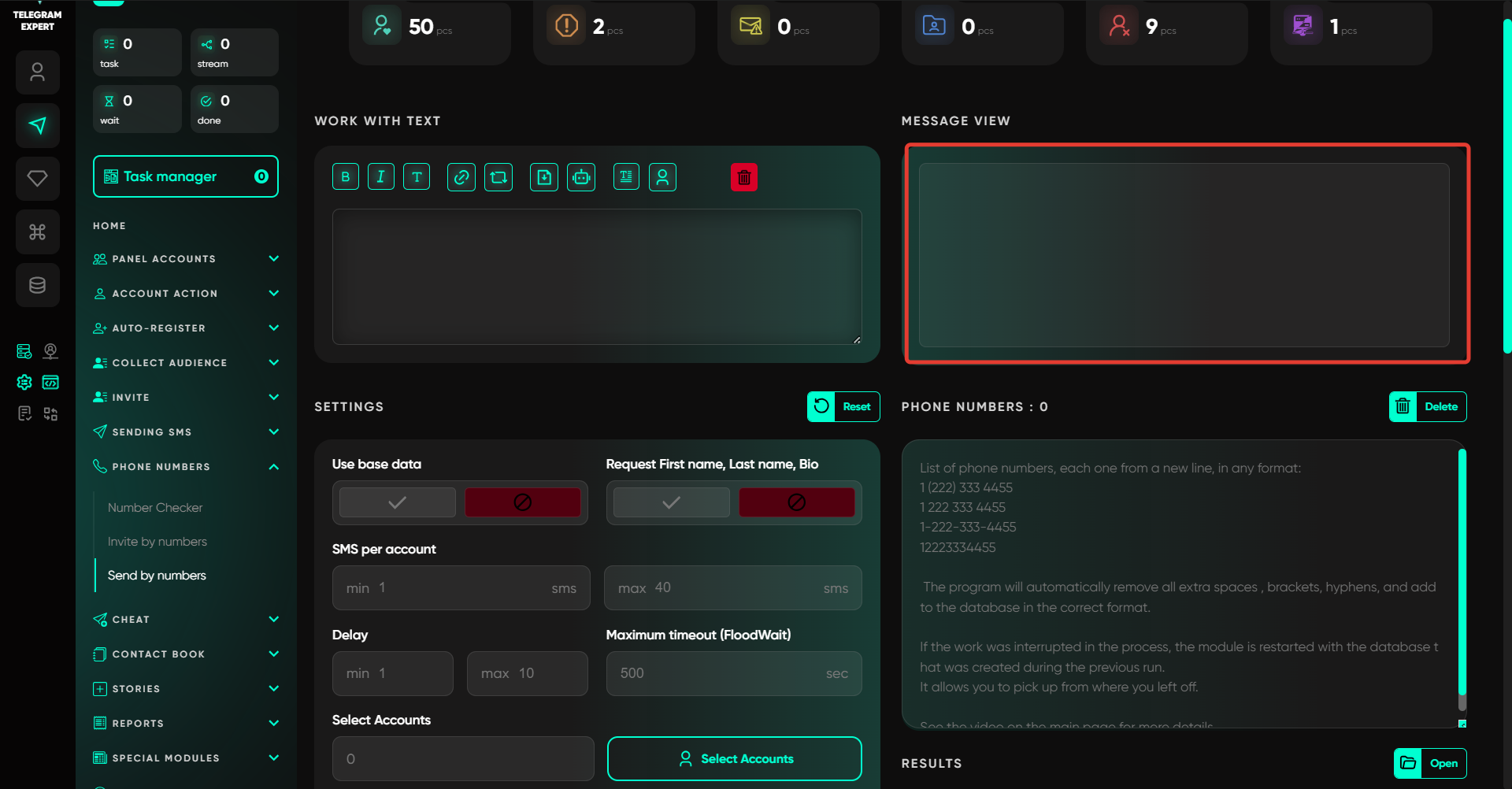Open the paper plane sidebar icon
Viewport: 1512px width, 789px height.
(37, 125)
